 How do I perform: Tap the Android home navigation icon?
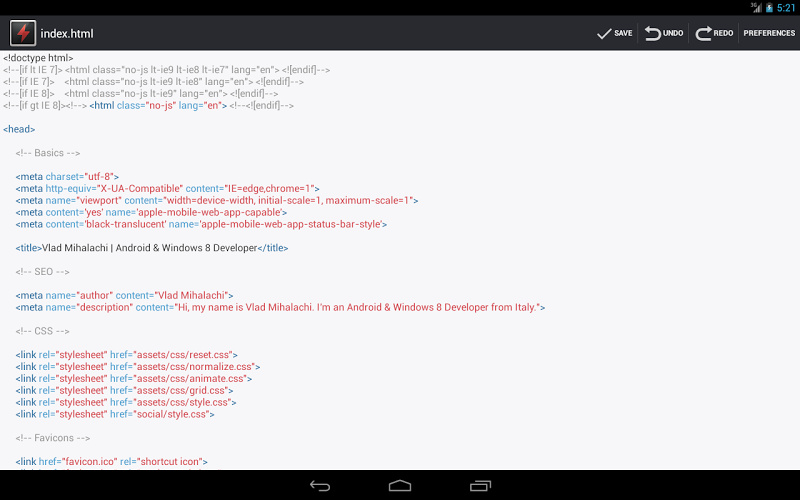[400, 486]
